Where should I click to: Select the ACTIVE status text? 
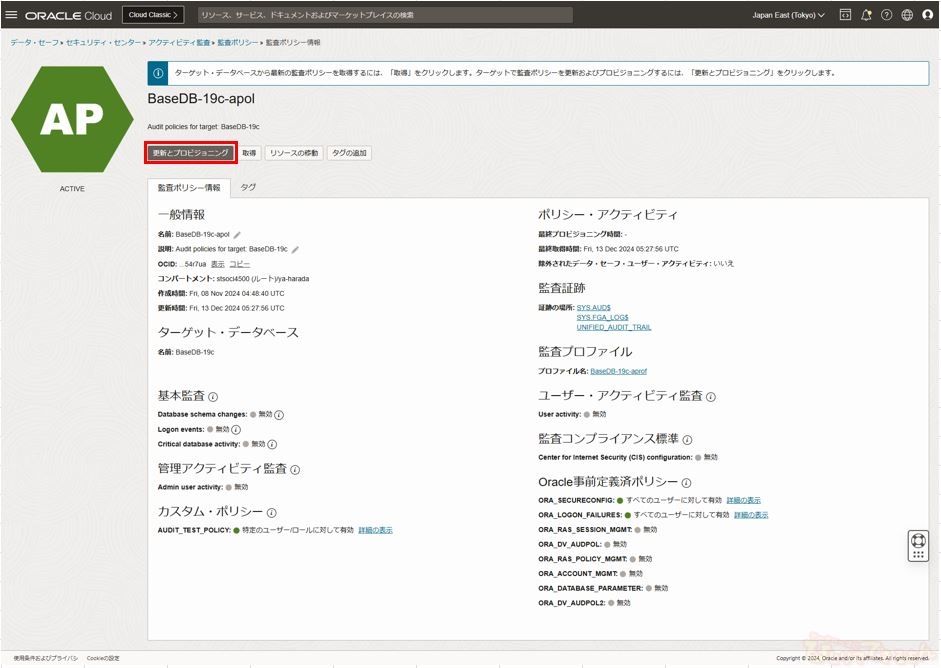click(x=72, y=189)
